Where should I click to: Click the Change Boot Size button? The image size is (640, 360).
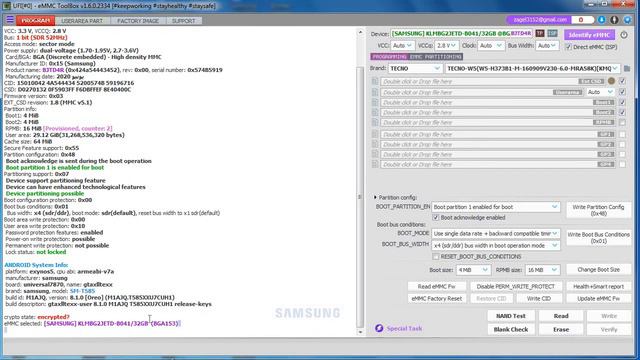coord(598,270)
